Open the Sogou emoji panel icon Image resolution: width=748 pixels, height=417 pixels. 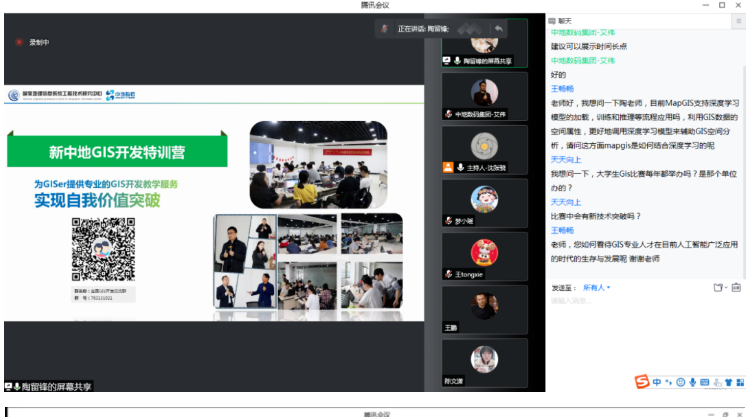(x=680, y=382)
